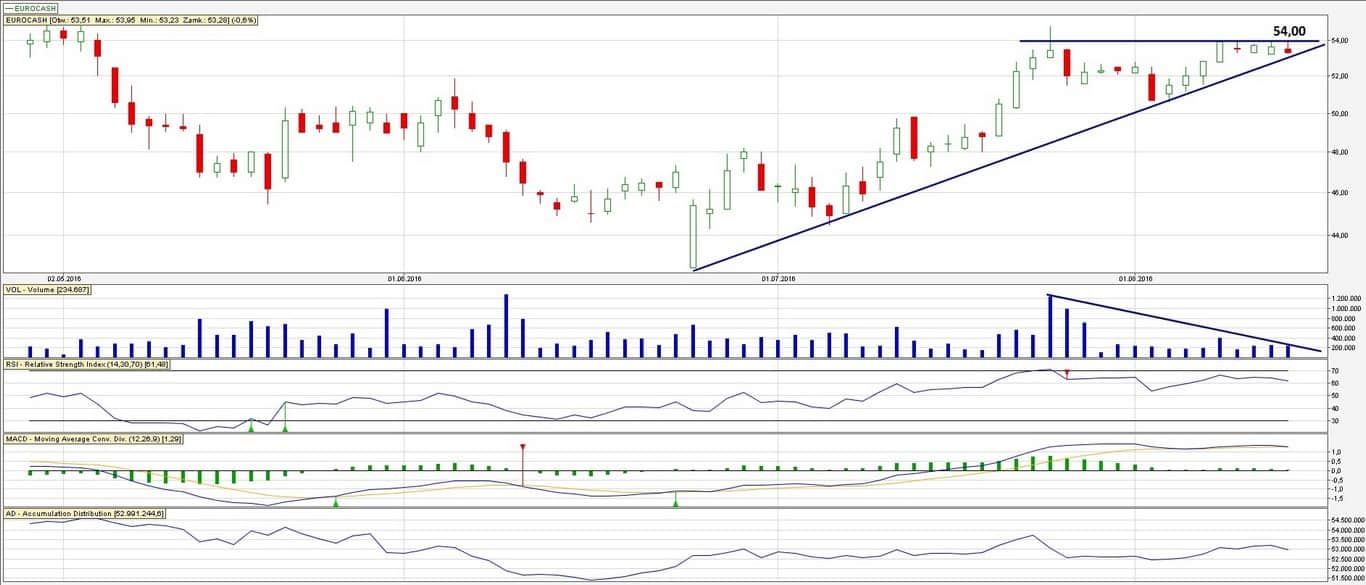
Task: Click the EUROCASH legend tag at top left
Action: pos(30,8)
